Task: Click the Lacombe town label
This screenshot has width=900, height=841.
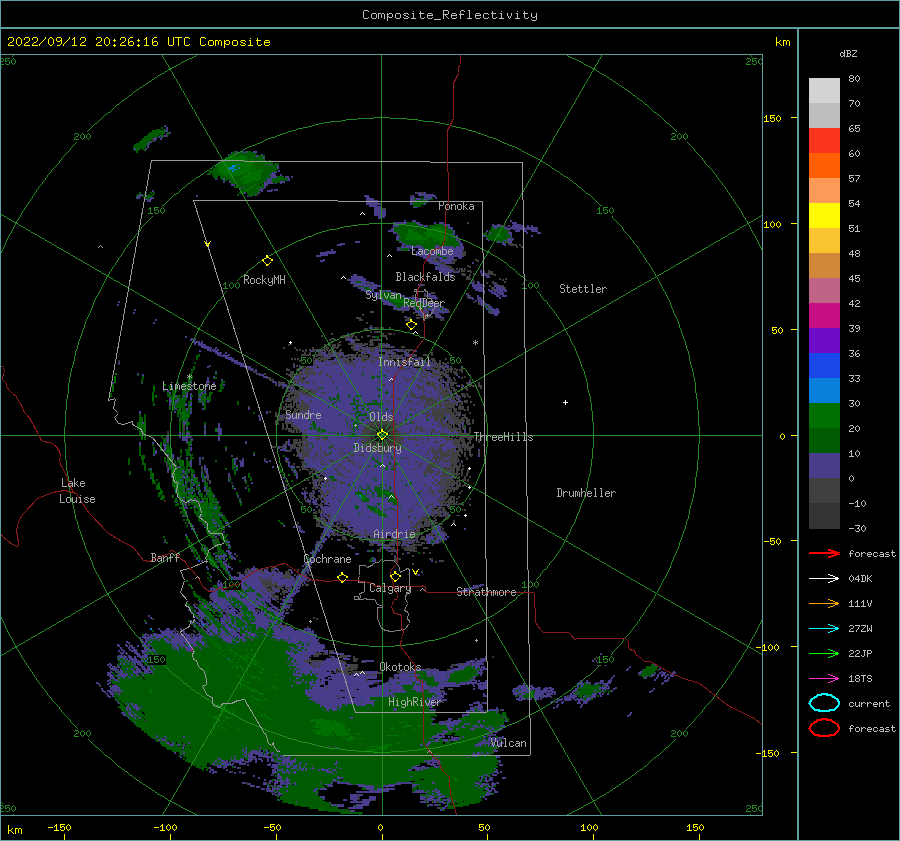Action: coord(432,251)
